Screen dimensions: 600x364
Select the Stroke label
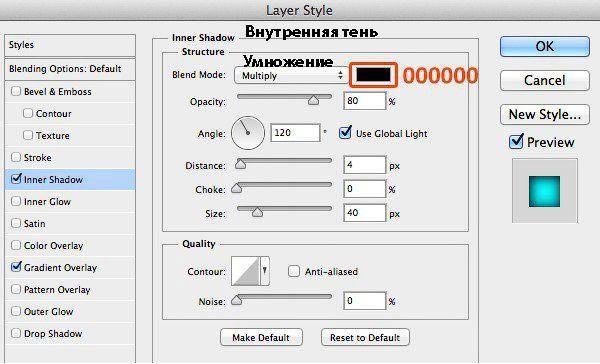pyautogui.click(x=38, y=157)
